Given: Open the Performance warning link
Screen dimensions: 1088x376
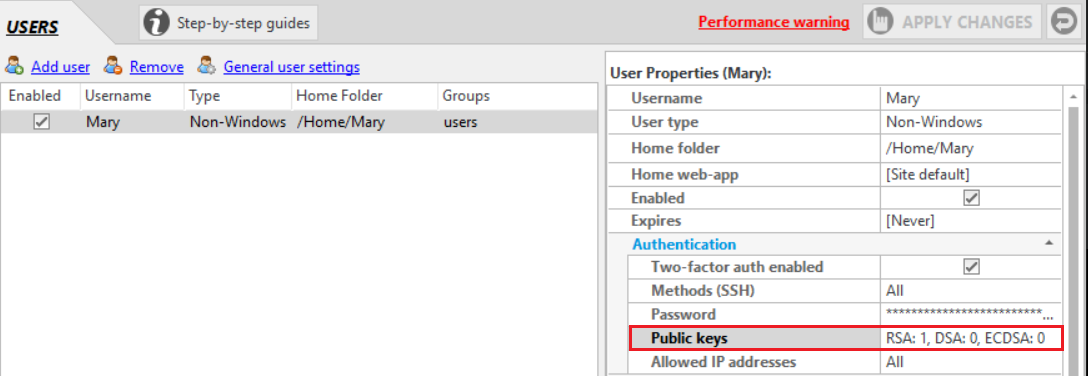Looking at the screenshot, I should tap(774, 22).
